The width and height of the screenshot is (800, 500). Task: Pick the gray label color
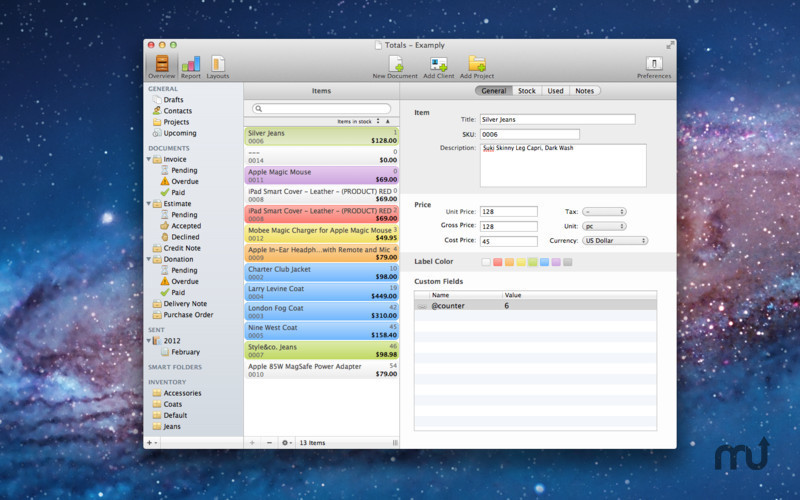coord(568,262)
